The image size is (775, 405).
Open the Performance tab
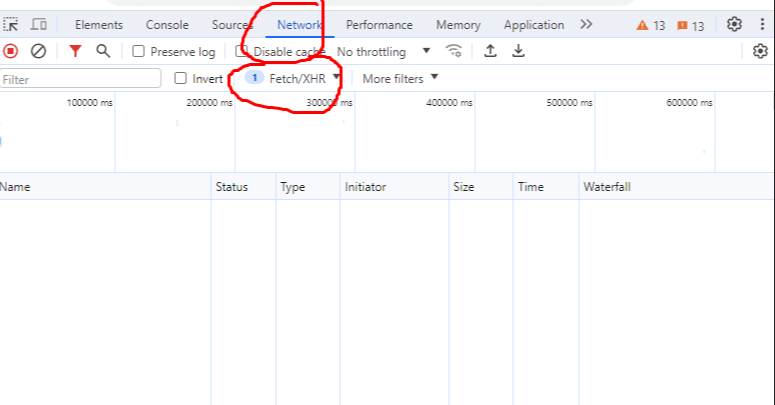pos(379,25)
